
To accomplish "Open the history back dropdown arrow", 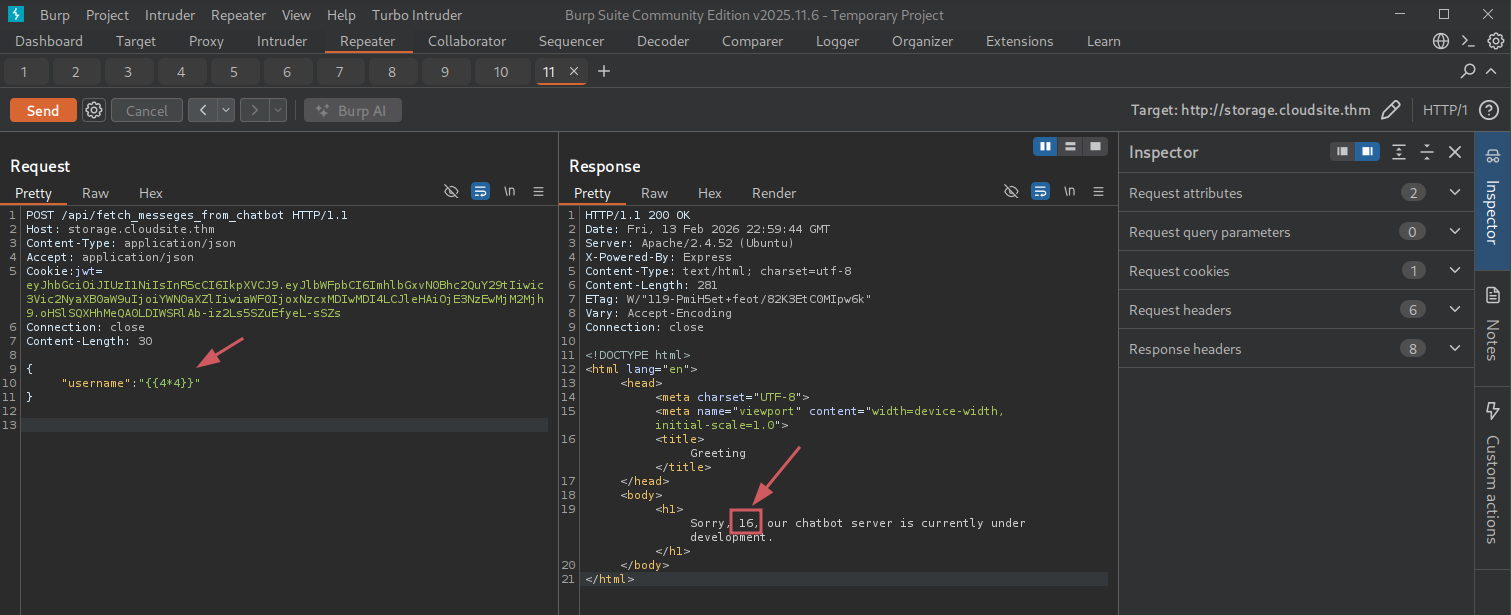I will point(226,111).
